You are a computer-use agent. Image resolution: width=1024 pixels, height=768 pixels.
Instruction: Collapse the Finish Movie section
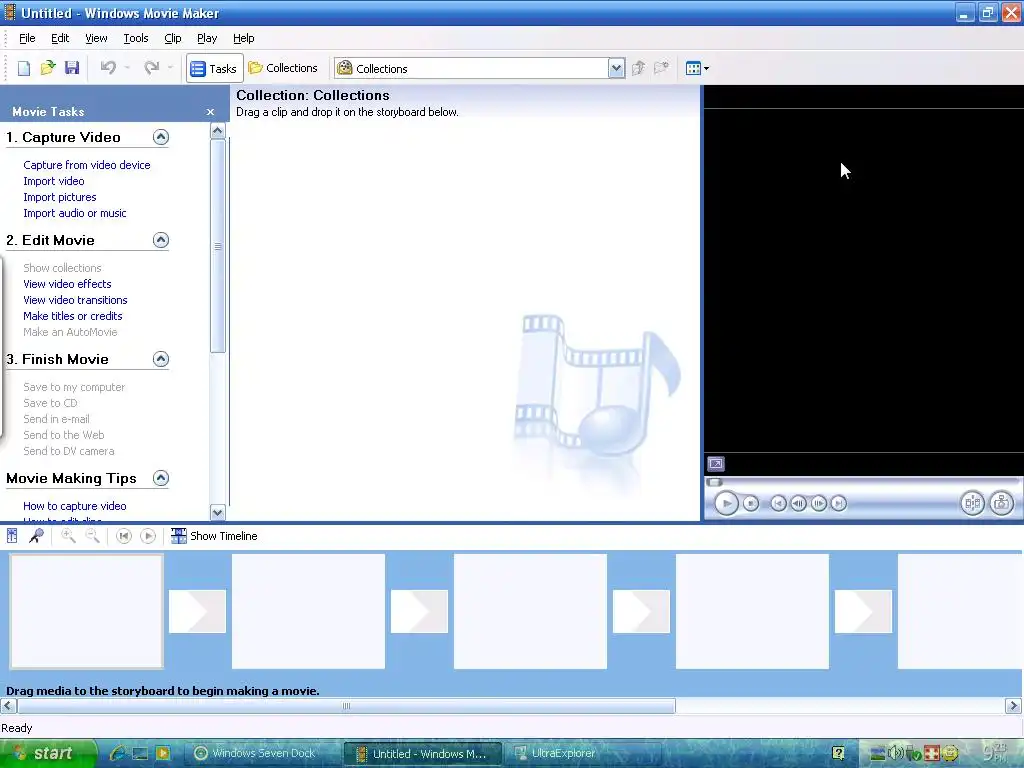[x=161, y=359]
